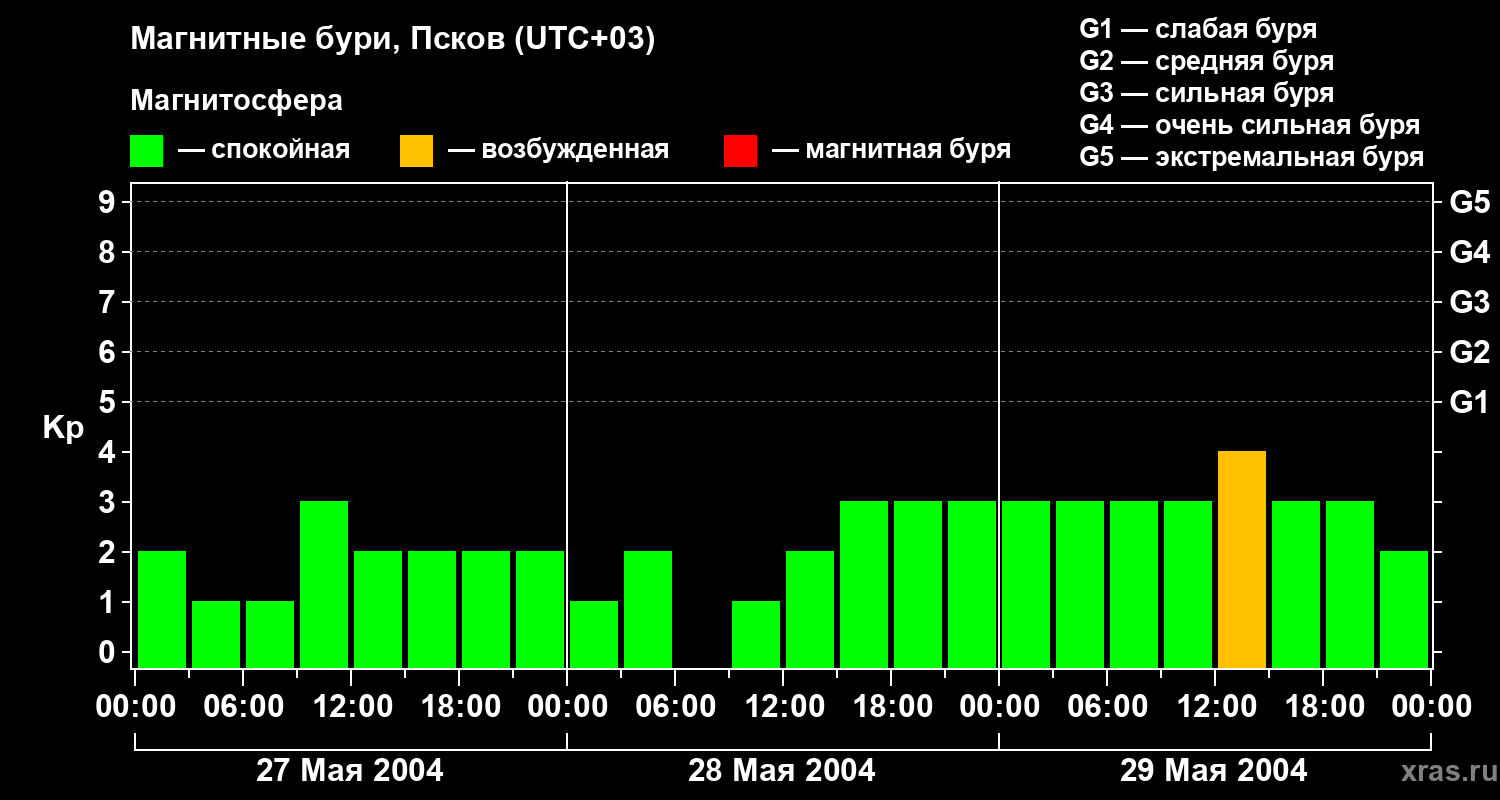Click 'G4 — очень сильная буря' legend line

(1249, 125)
